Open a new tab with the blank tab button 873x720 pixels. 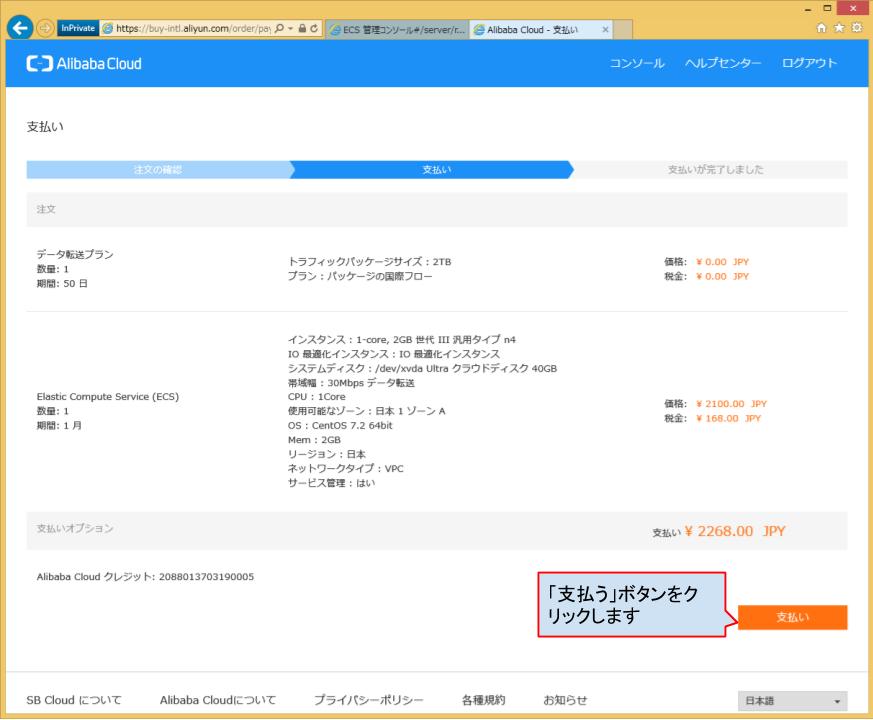(x=622, y=30)
